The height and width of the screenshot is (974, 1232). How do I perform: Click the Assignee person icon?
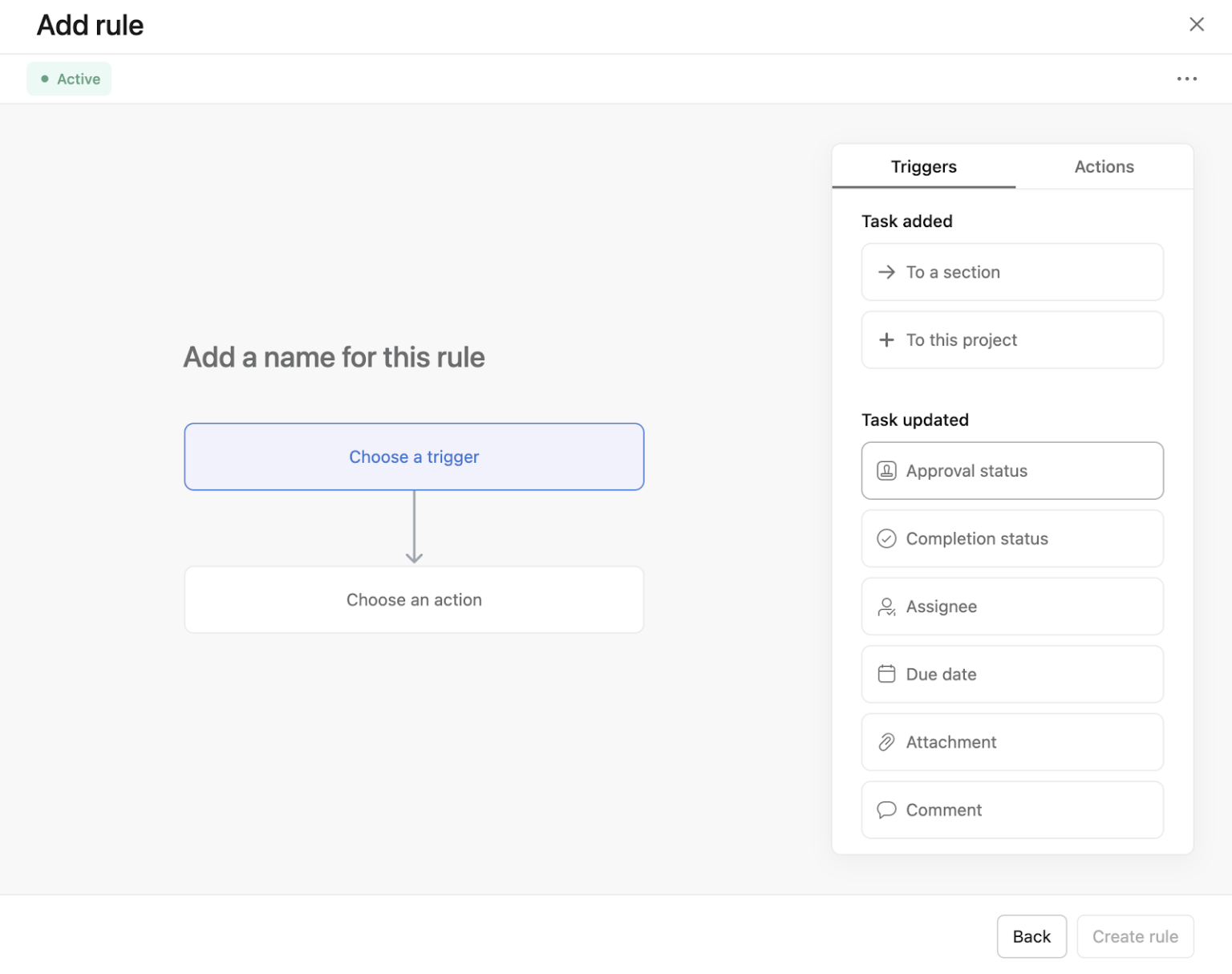point(886,607)
